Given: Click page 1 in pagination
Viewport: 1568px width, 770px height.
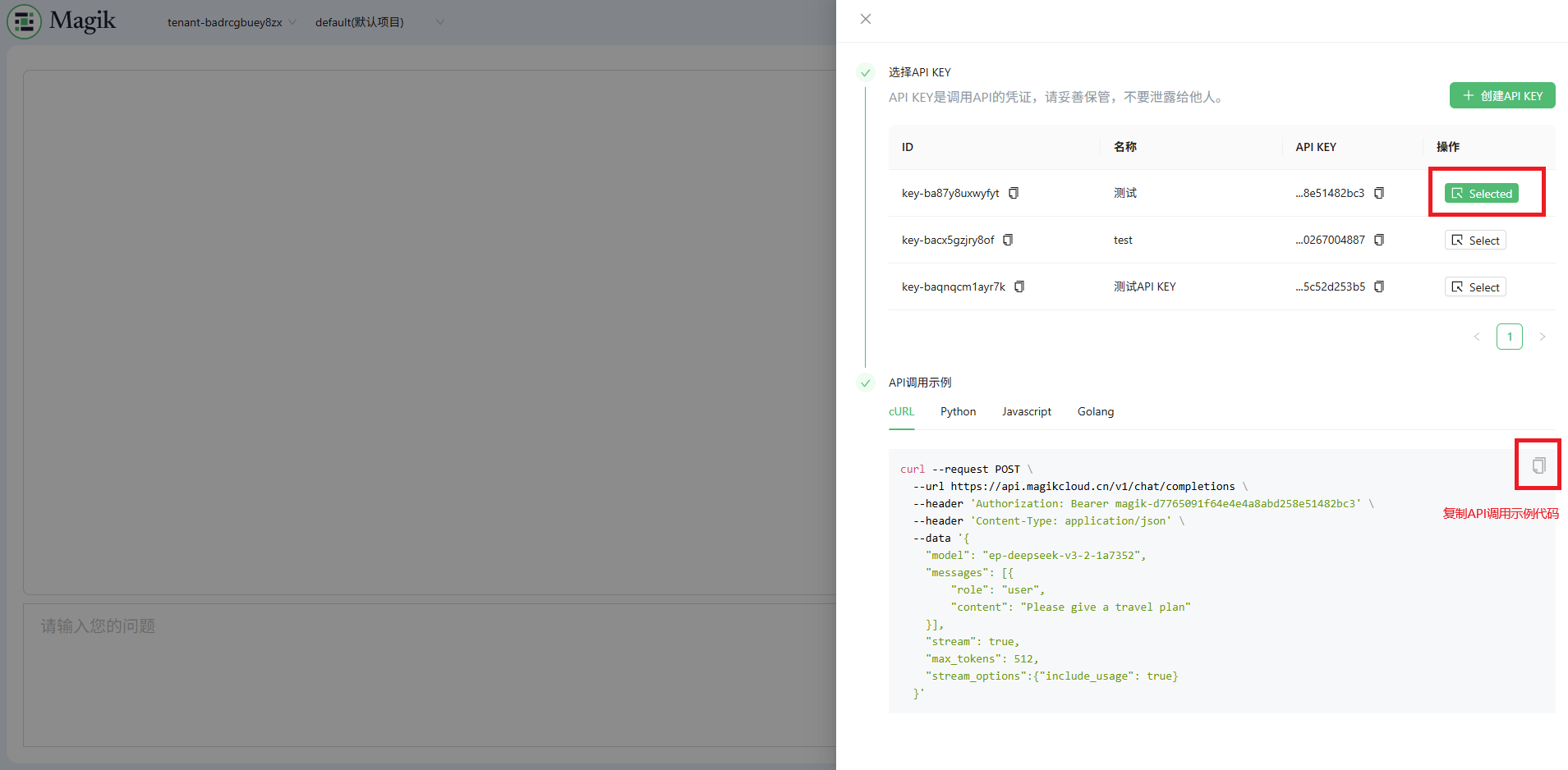Looking at the screenshot, I should [1509, 337].
